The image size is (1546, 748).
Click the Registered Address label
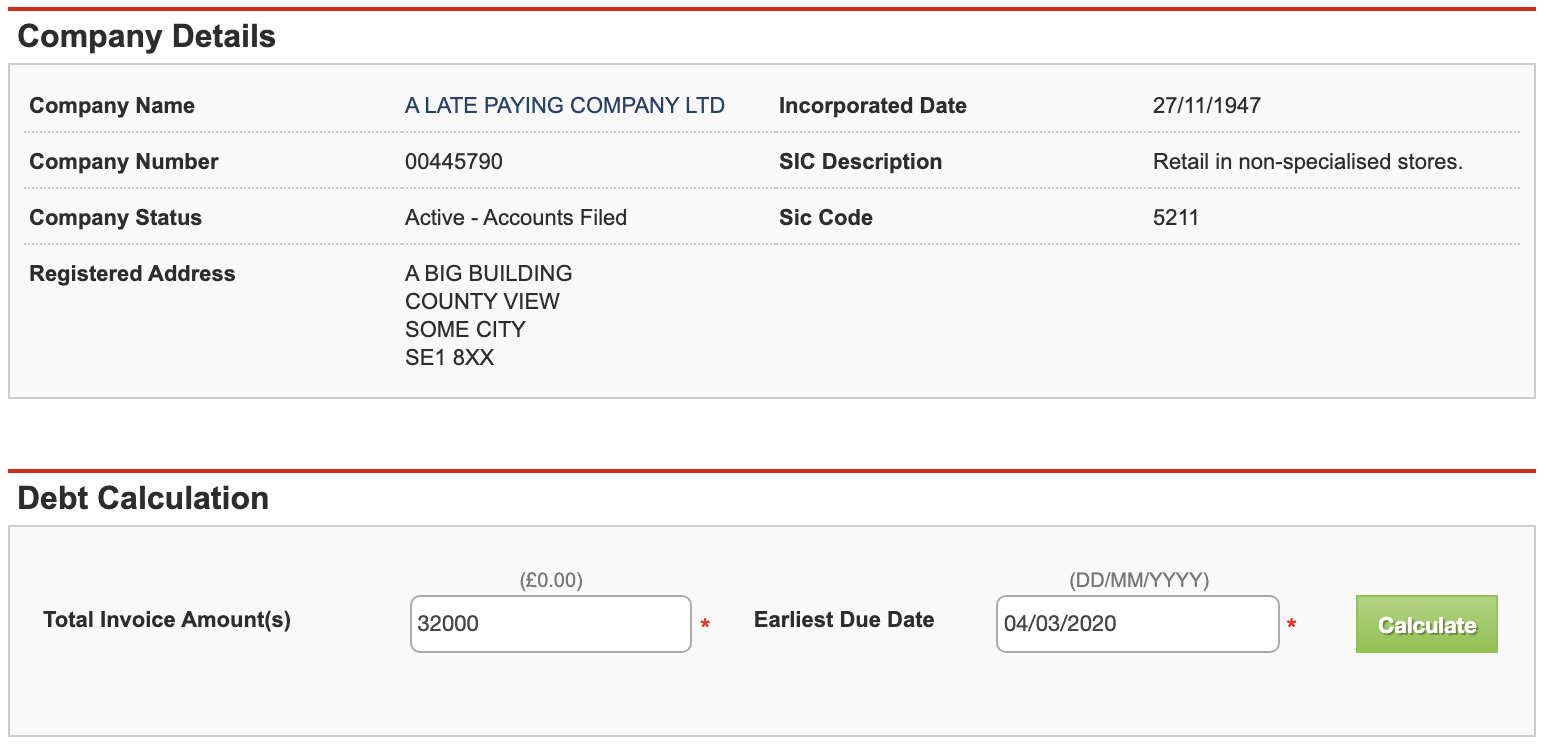pos(132,274)
